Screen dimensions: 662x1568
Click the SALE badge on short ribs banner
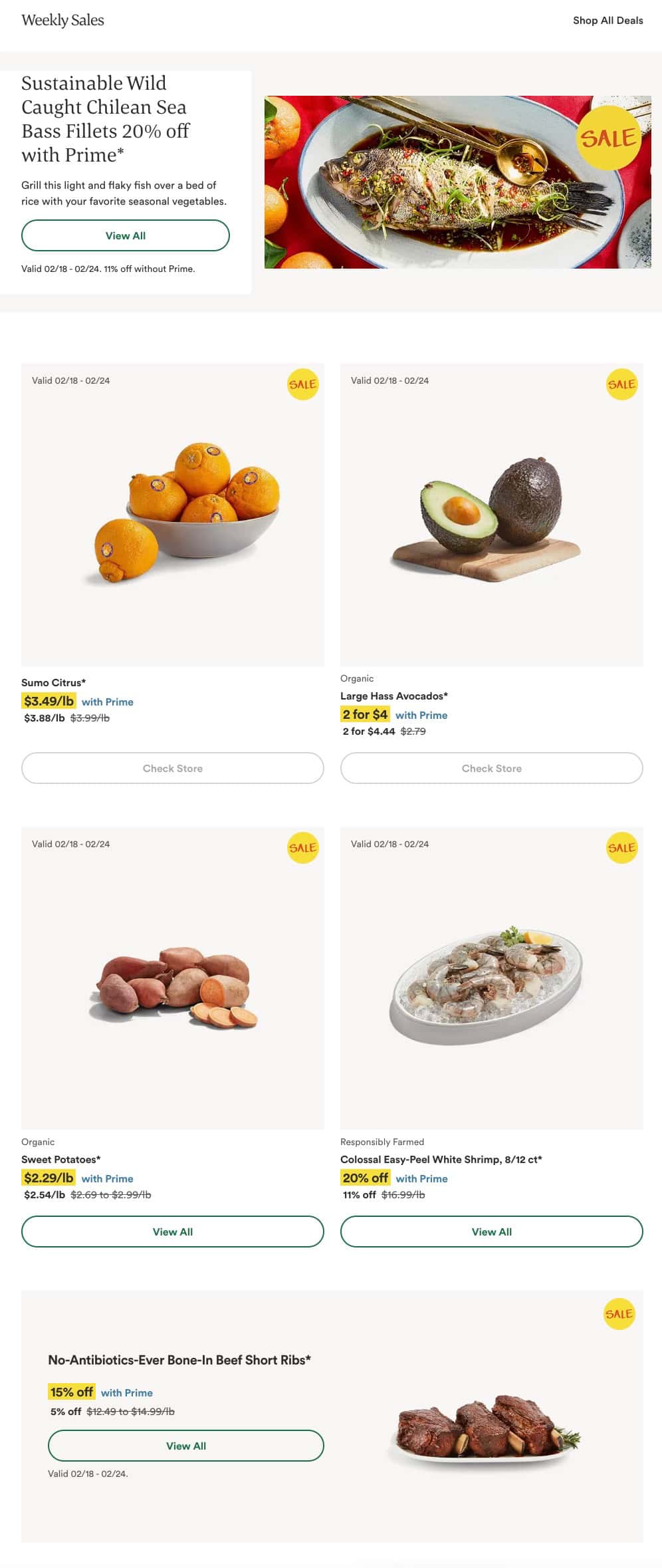[x=619, y=1314]
